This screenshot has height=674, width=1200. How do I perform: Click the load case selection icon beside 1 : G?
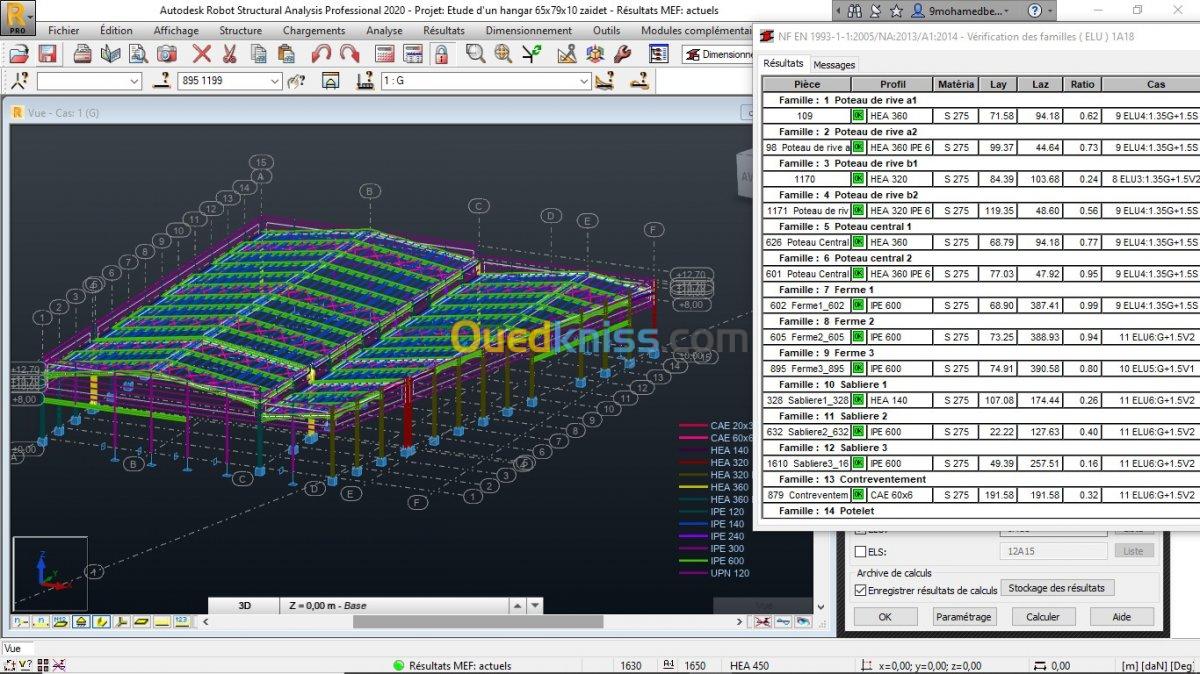pyautogui.click(x=364, y=81)
